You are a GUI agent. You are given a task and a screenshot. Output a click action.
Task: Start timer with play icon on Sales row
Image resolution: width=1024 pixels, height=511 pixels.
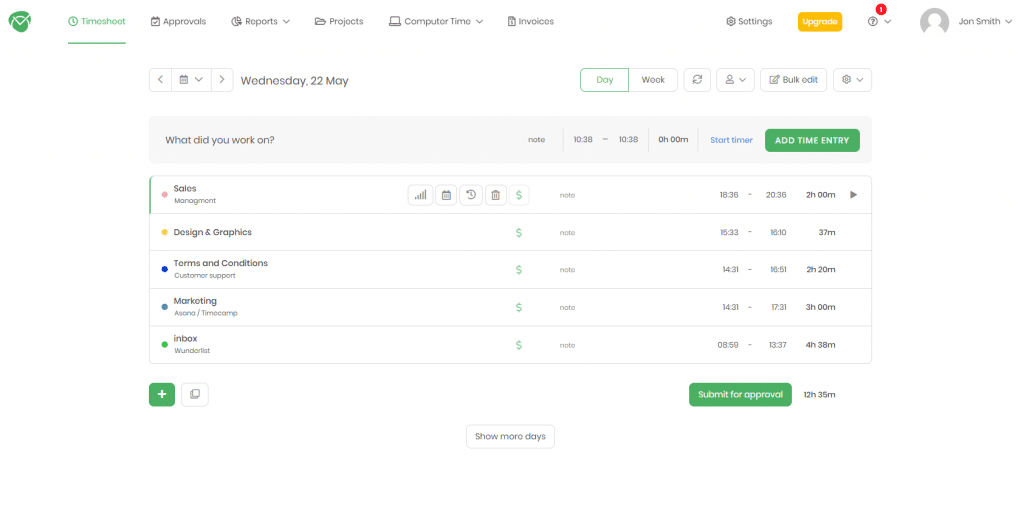pos(853,195)
